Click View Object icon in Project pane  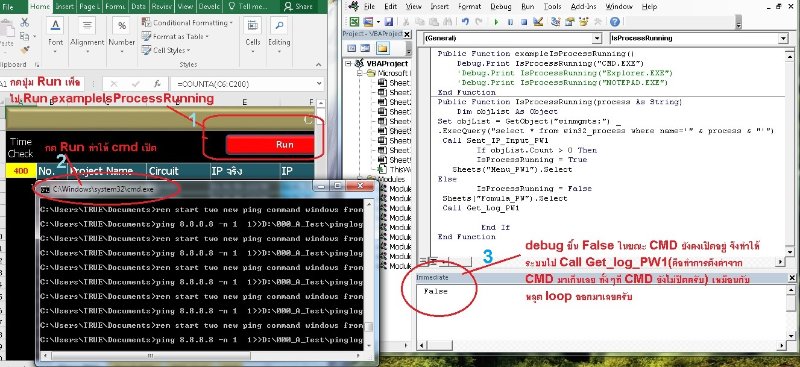pyautogui.click(x=365, y=48)
